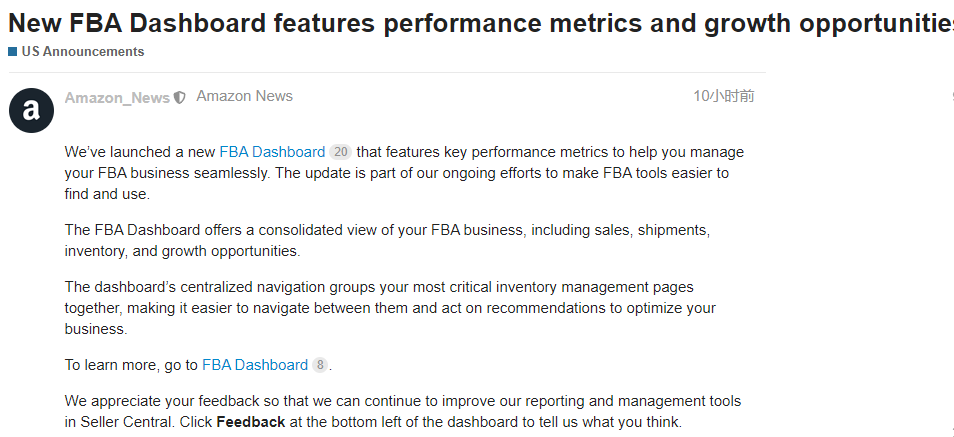Click the gray 'Amazon News' user title

click(245, 96)
